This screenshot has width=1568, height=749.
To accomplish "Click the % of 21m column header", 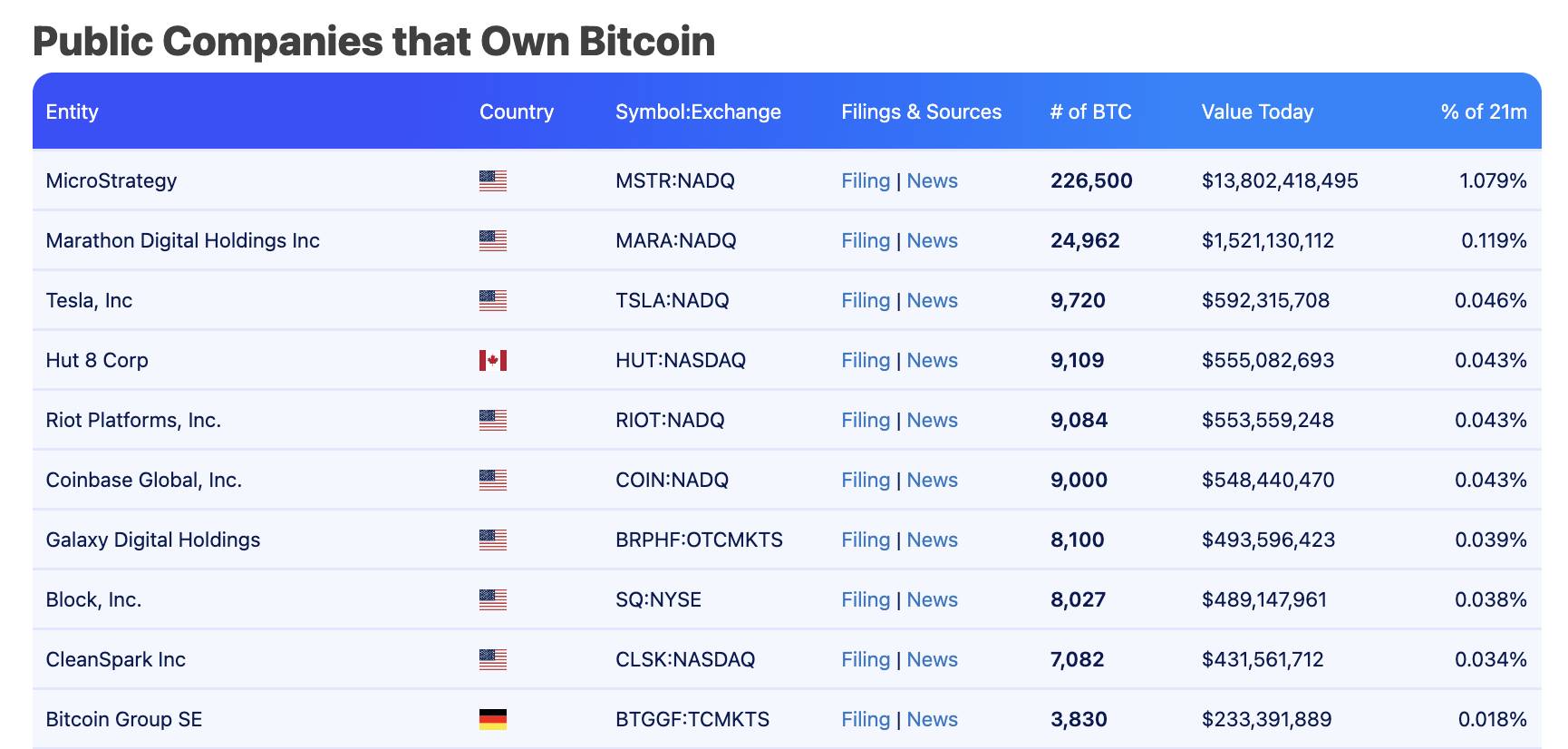I will tap(1484, 112).
